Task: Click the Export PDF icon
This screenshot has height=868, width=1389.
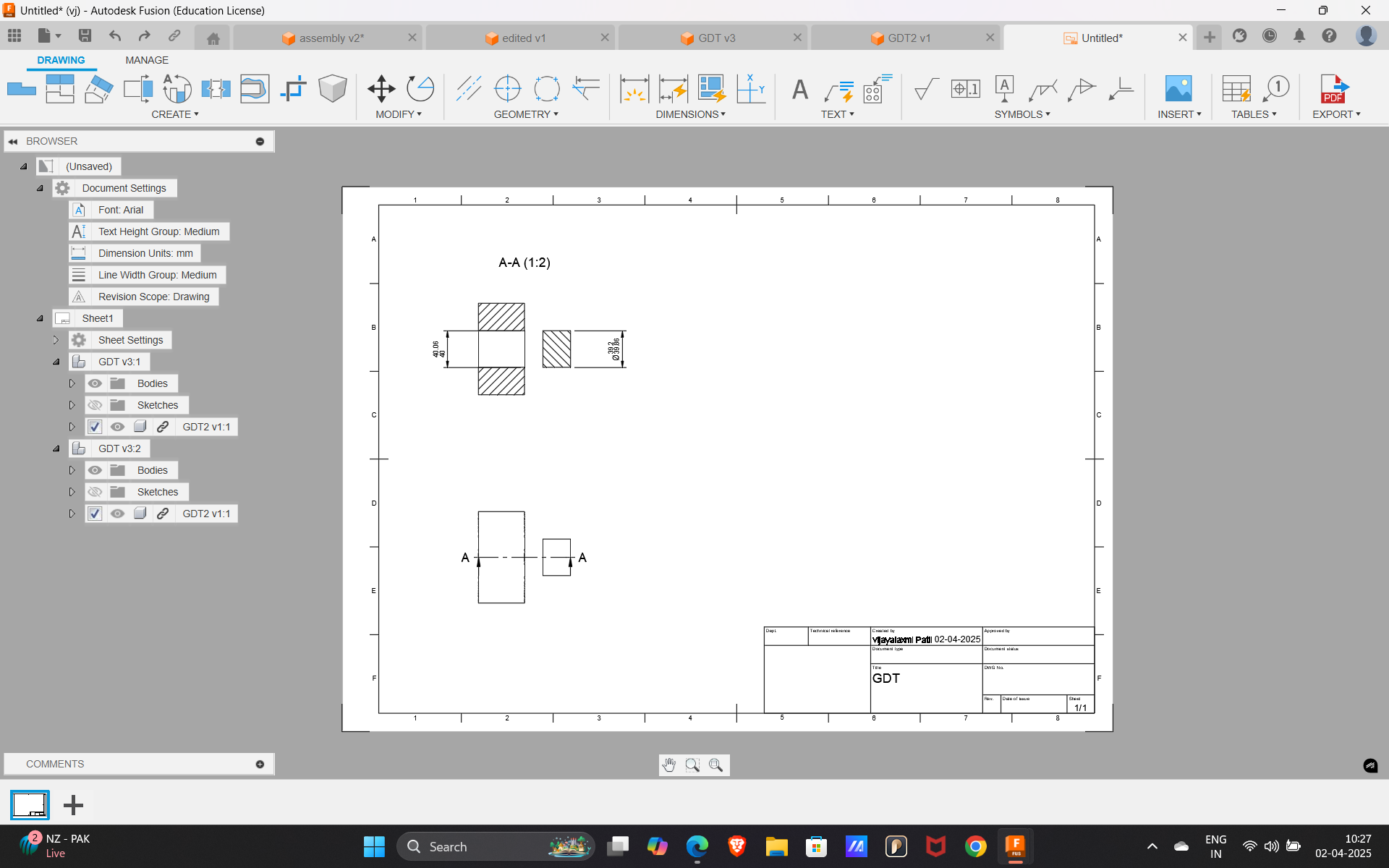Action: point(1334,89)
